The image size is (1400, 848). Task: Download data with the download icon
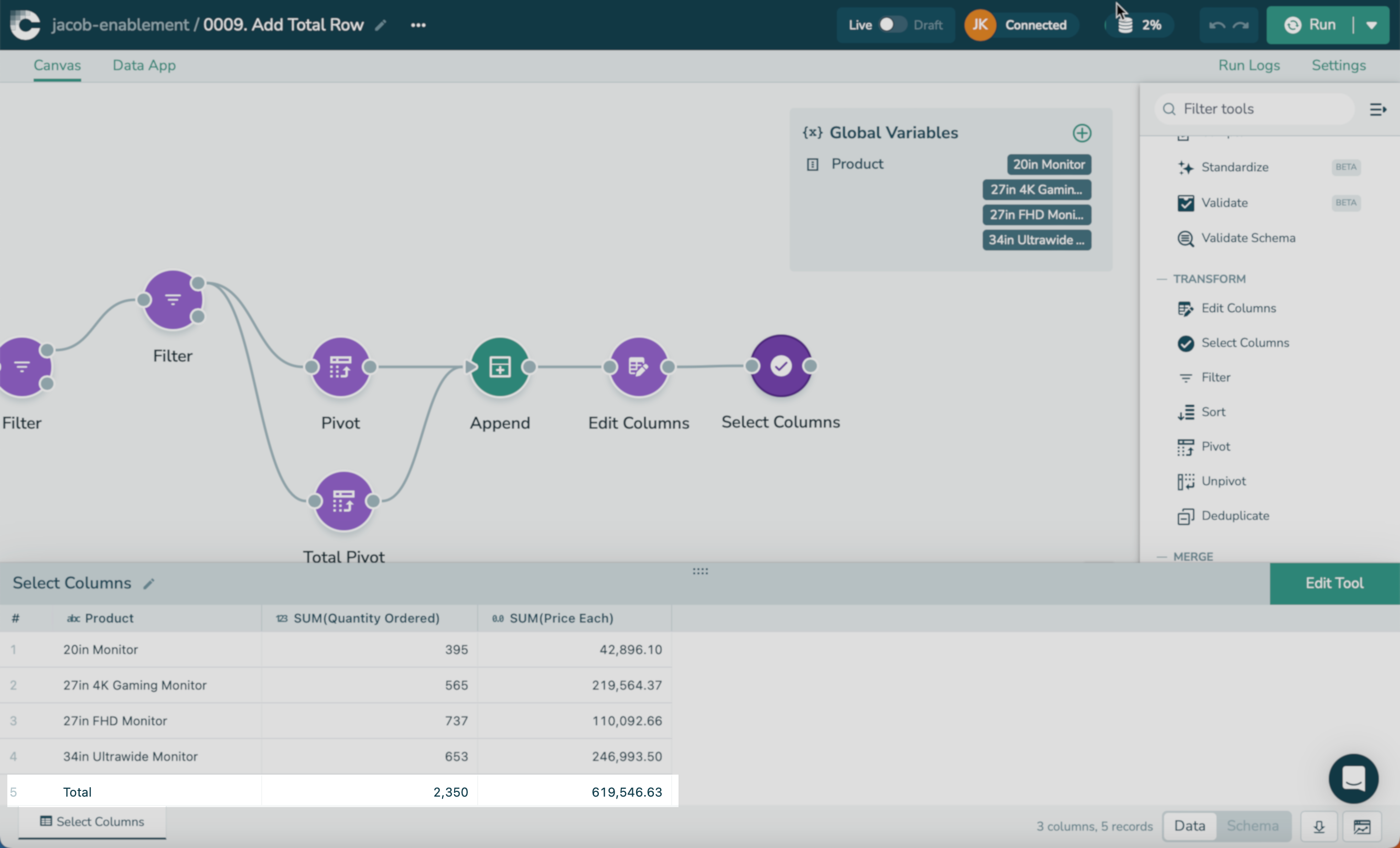tap(1319, 827)
